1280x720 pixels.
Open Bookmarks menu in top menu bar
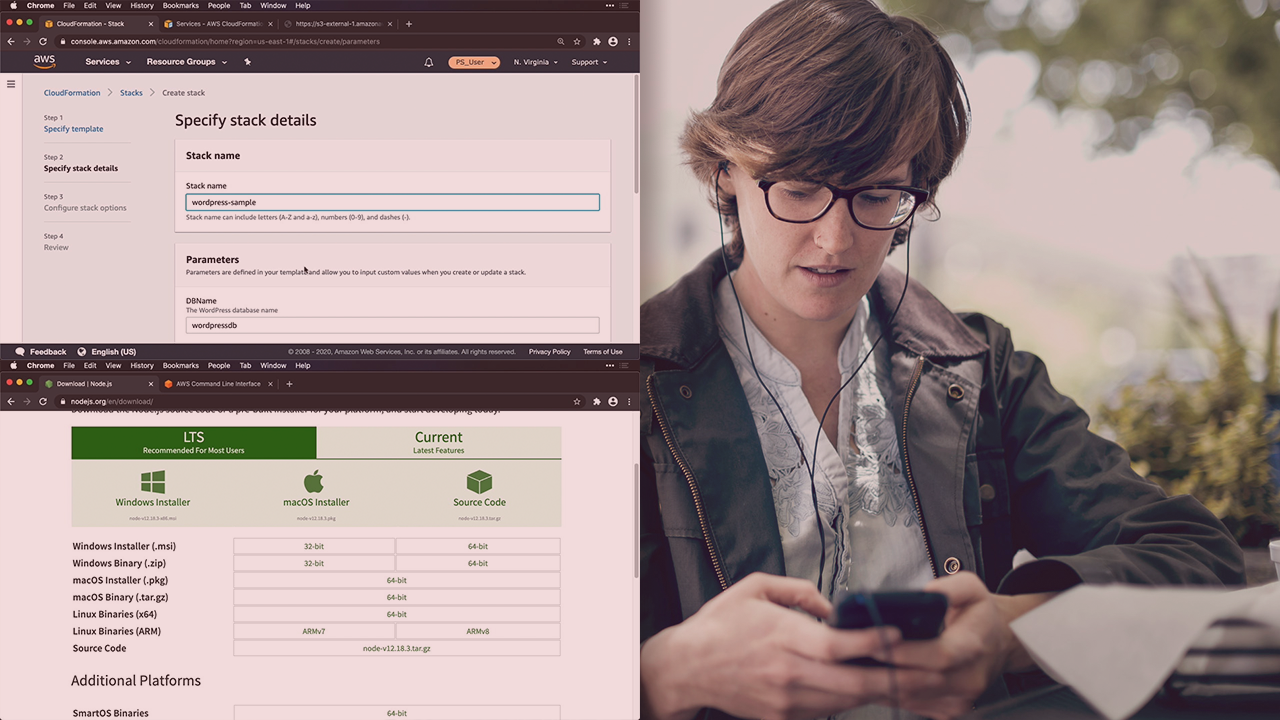181,5
